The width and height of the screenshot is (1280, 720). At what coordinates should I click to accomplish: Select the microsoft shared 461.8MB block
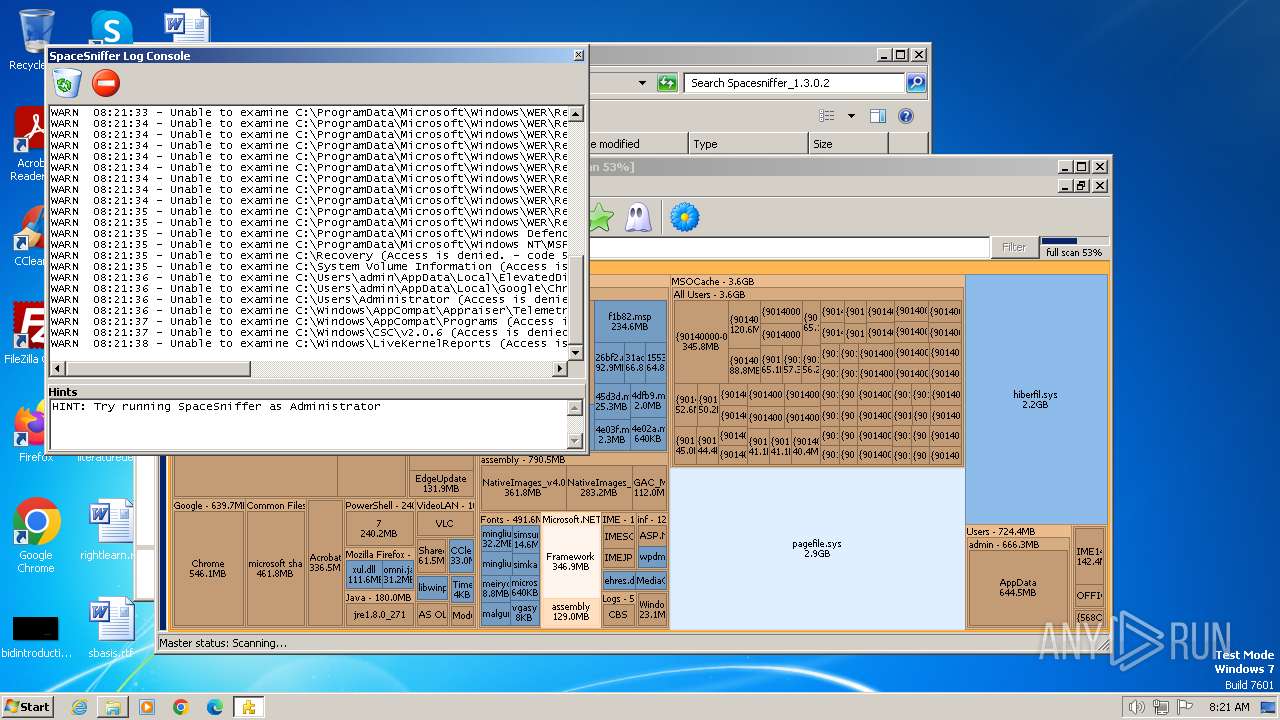tap(275, 569)
